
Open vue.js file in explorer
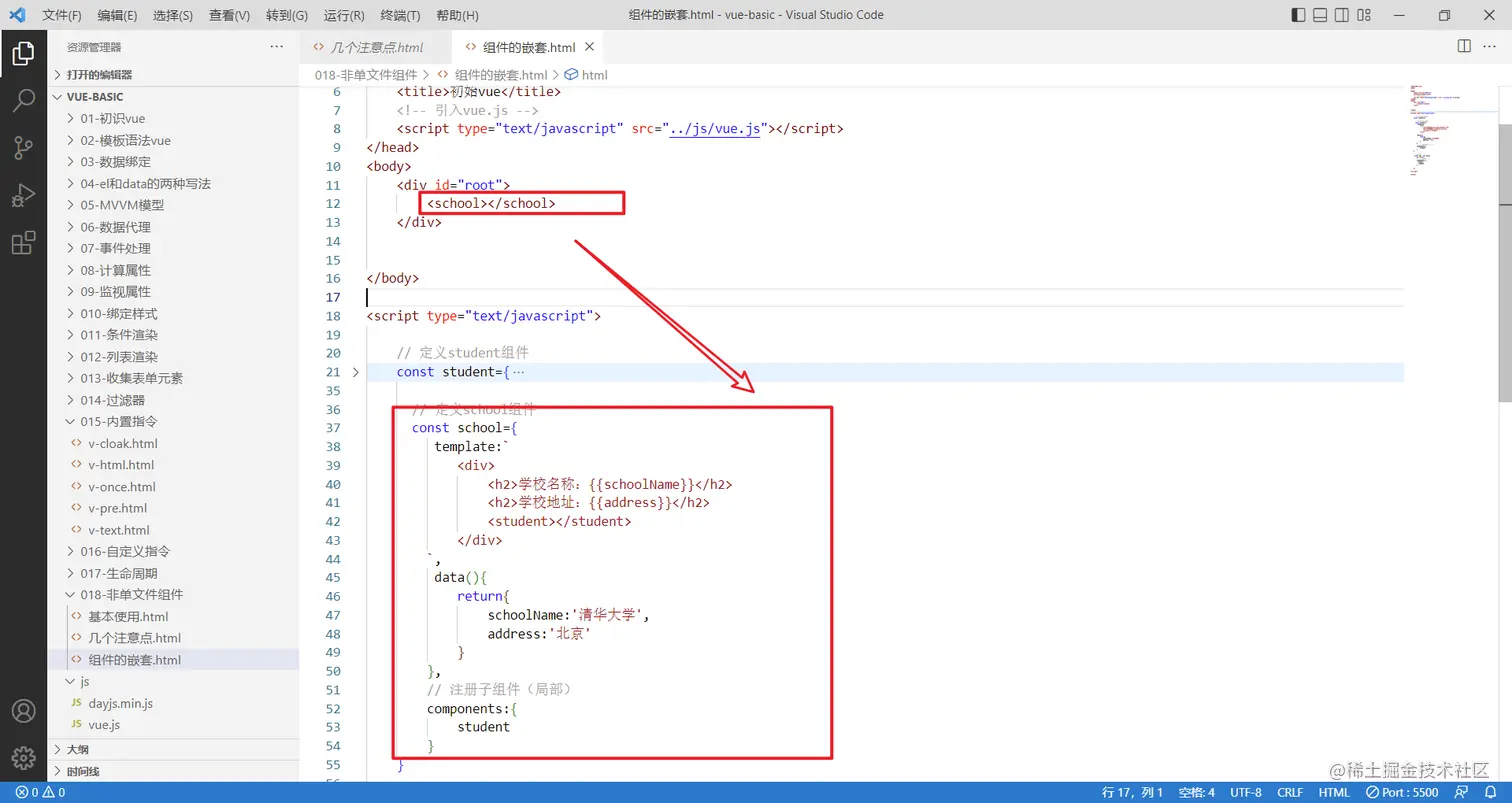[173, 724]
